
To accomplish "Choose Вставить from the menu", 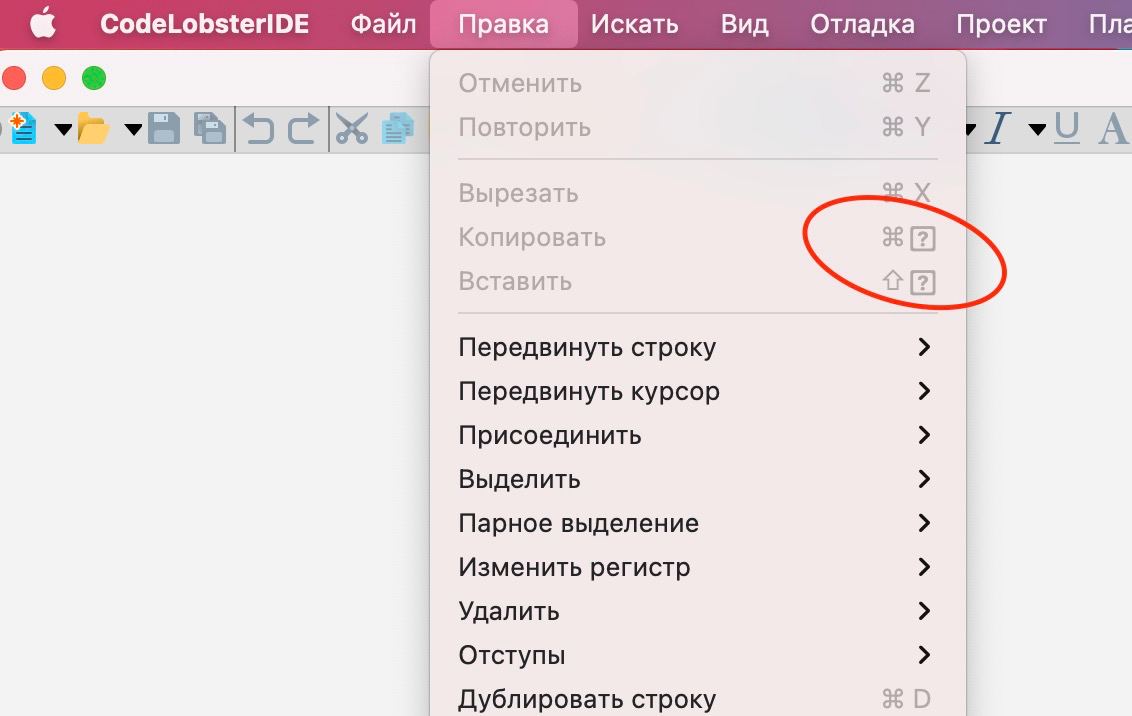I will point(697,281).
